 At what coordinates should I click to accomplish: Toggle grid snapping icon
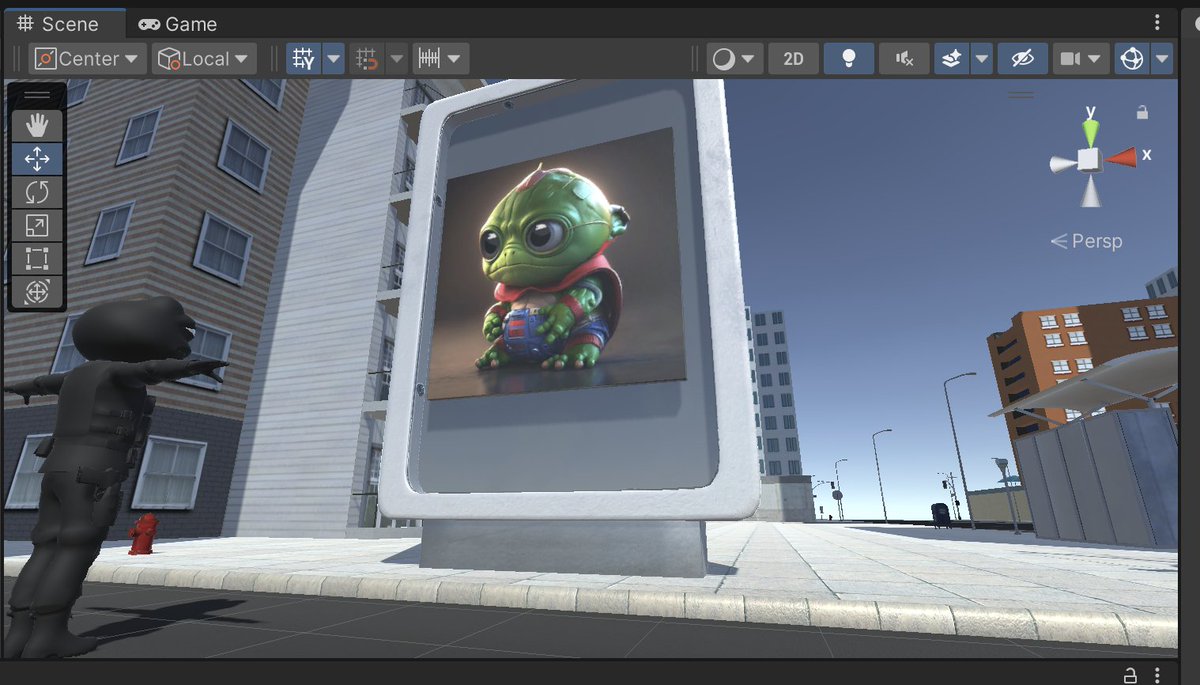(367, 59)
